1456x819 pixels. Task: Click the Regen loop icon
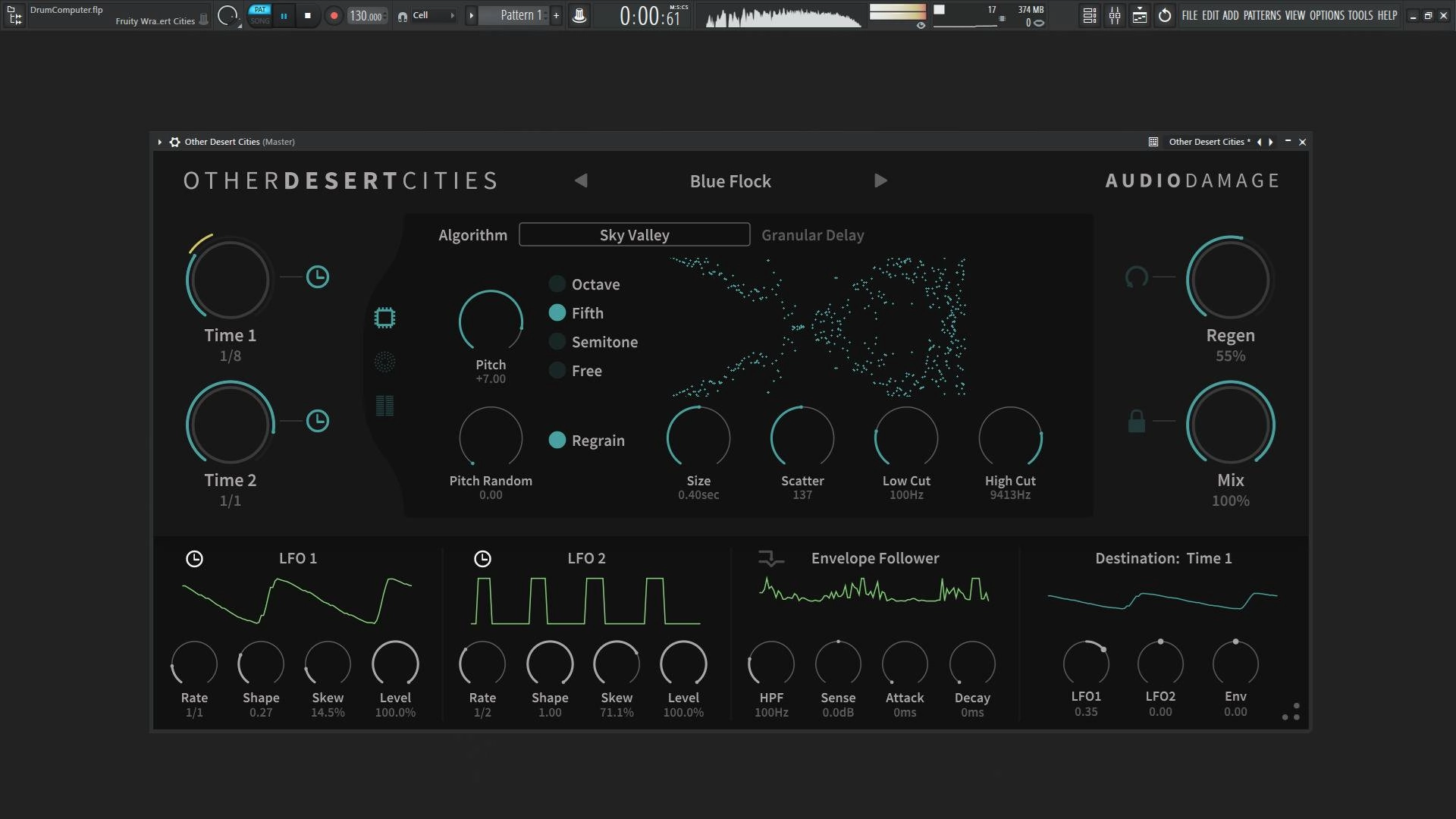[x=1136, y=277]
